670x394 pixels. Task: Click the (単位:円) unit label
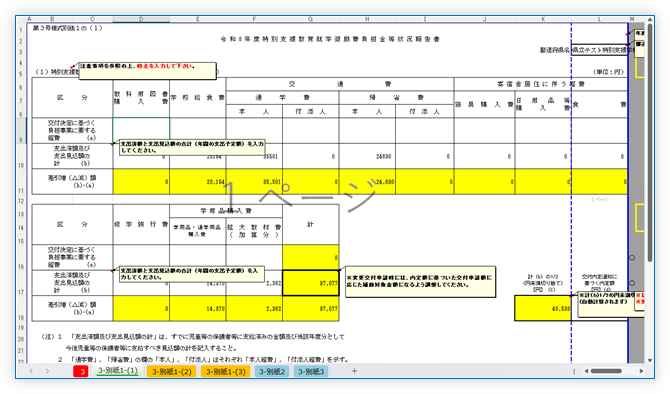(x=608, y=72)
